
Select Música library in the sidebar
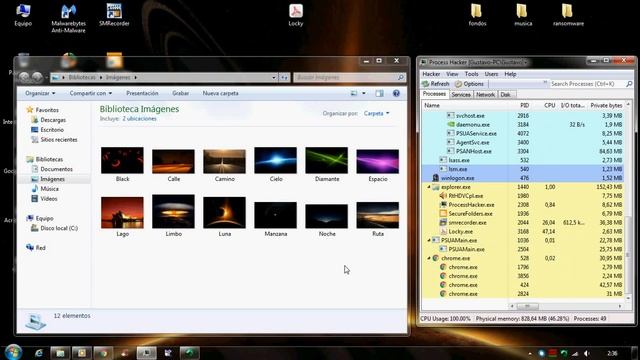click(x=49, y=189)
